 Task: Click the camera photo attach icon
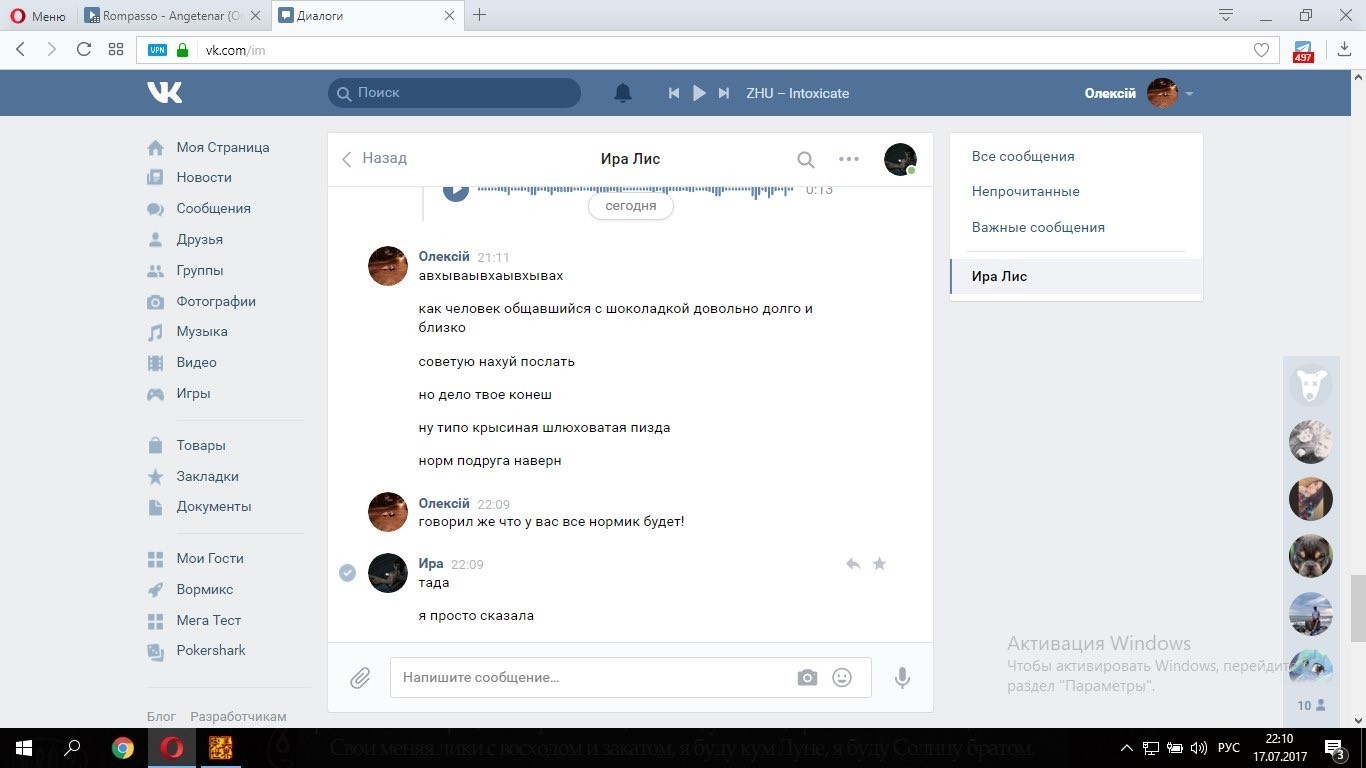[807, 678]
